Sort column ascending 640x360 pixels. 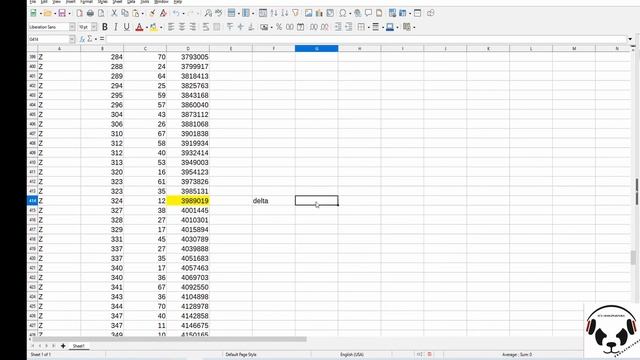[274, 13]
